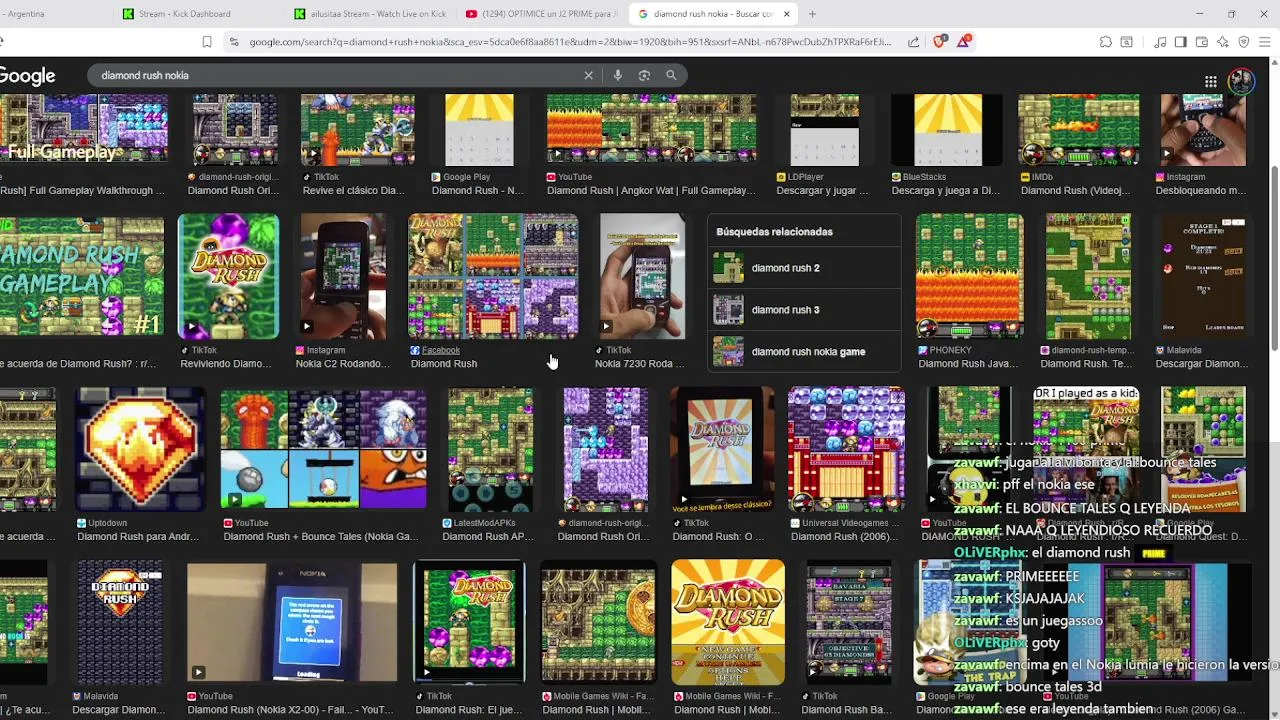Image resolution: width=1280 pixels, height=720 pixels.
Task: Open Diamond Rush + Bounce Tales thumbnail
Action: (323, 450)
